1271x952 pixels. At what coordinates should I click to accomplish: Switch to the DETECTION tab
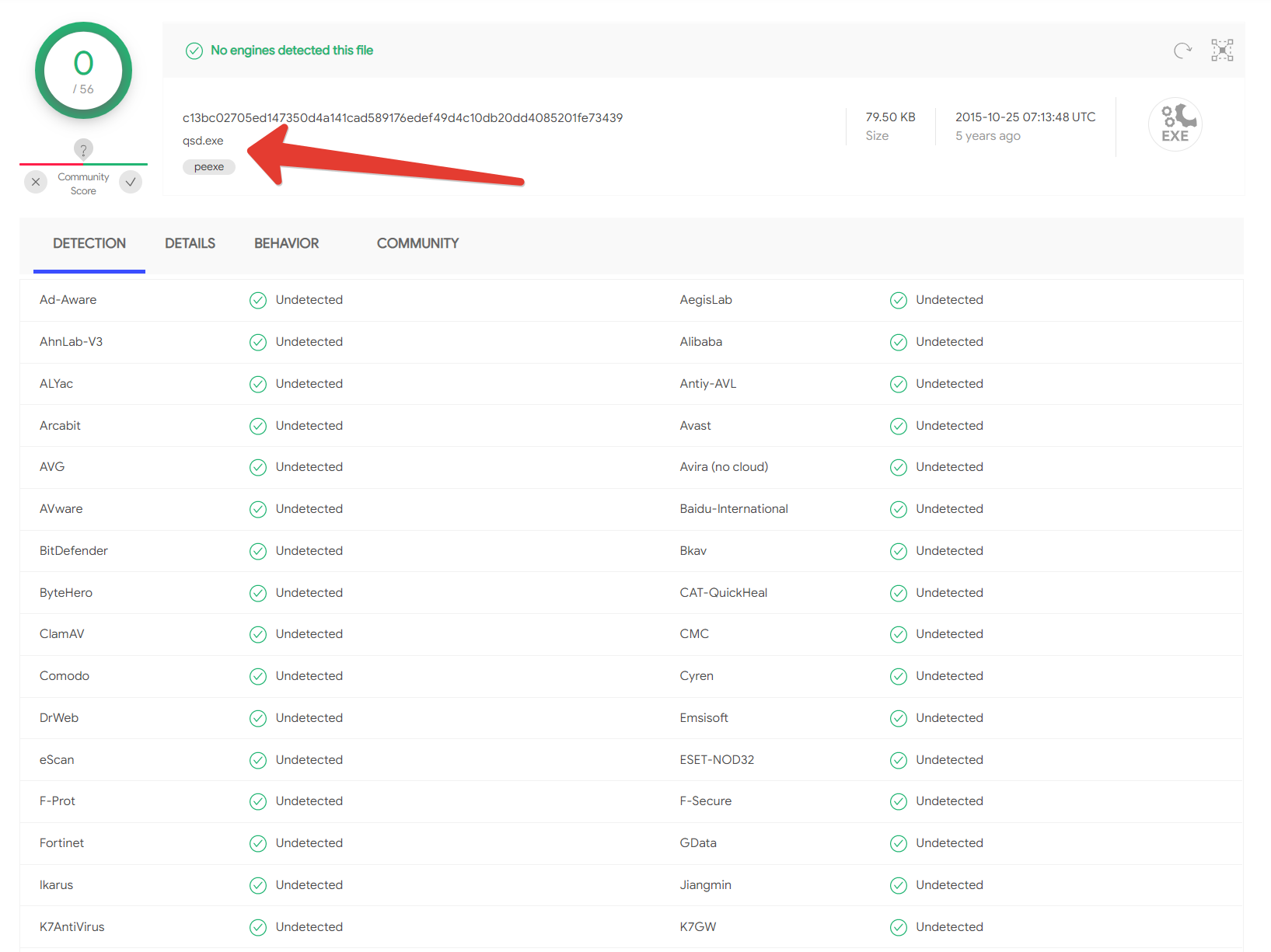(x=89, y=243)
